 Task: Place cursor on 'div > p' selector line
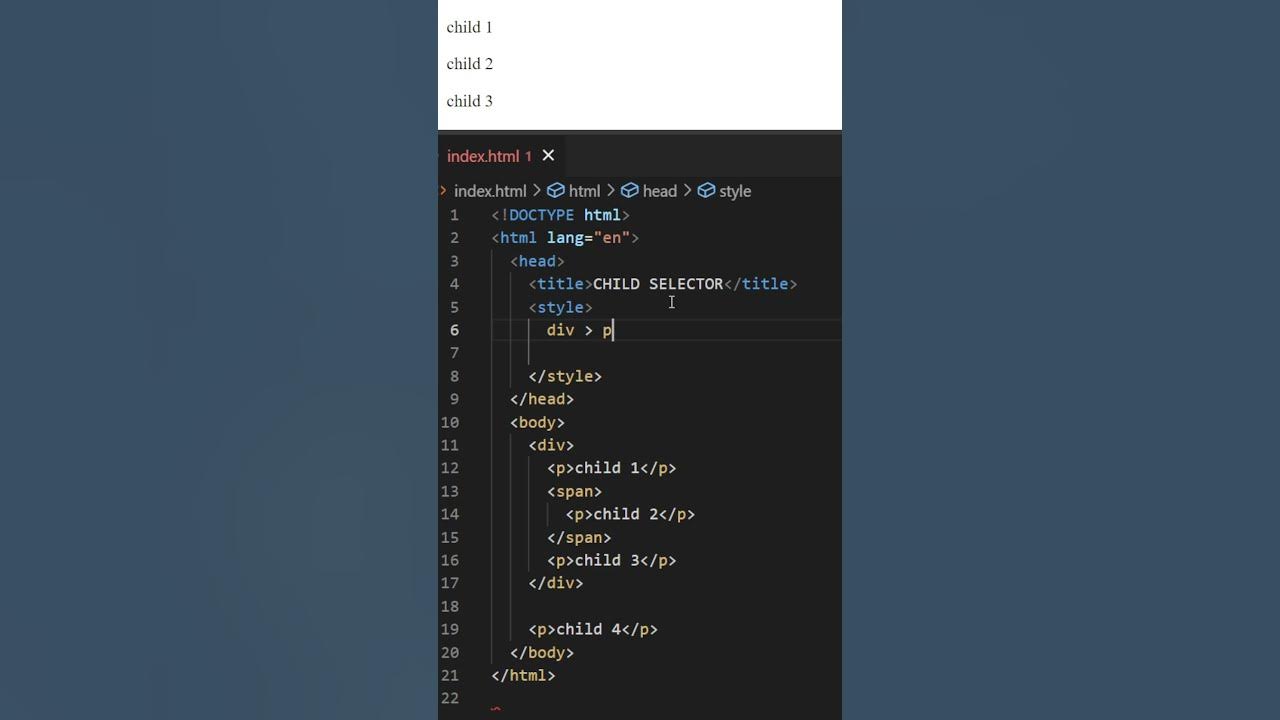click(x=579, y=330)
